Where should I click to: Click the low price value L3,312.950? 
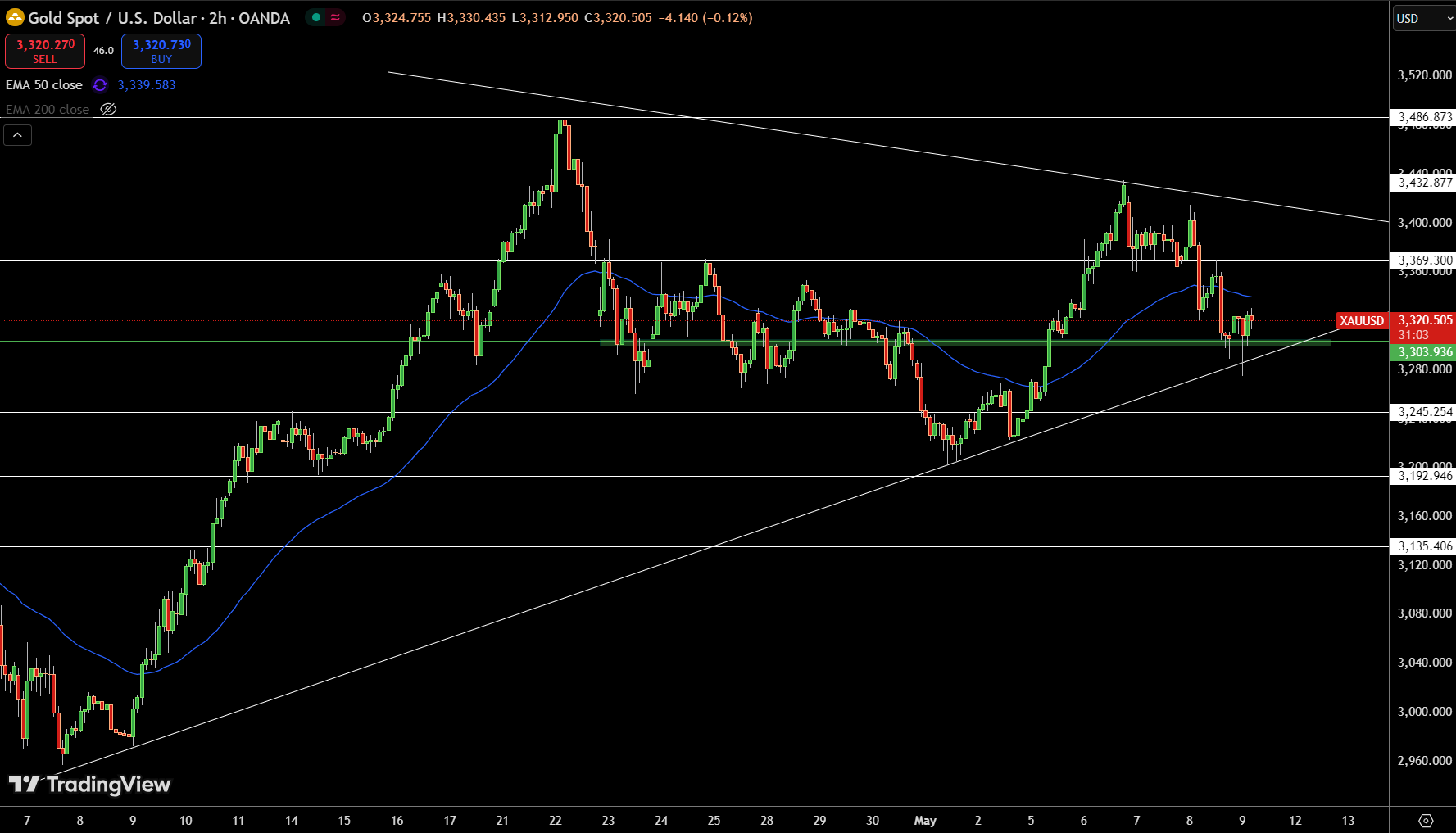[545, 18]
